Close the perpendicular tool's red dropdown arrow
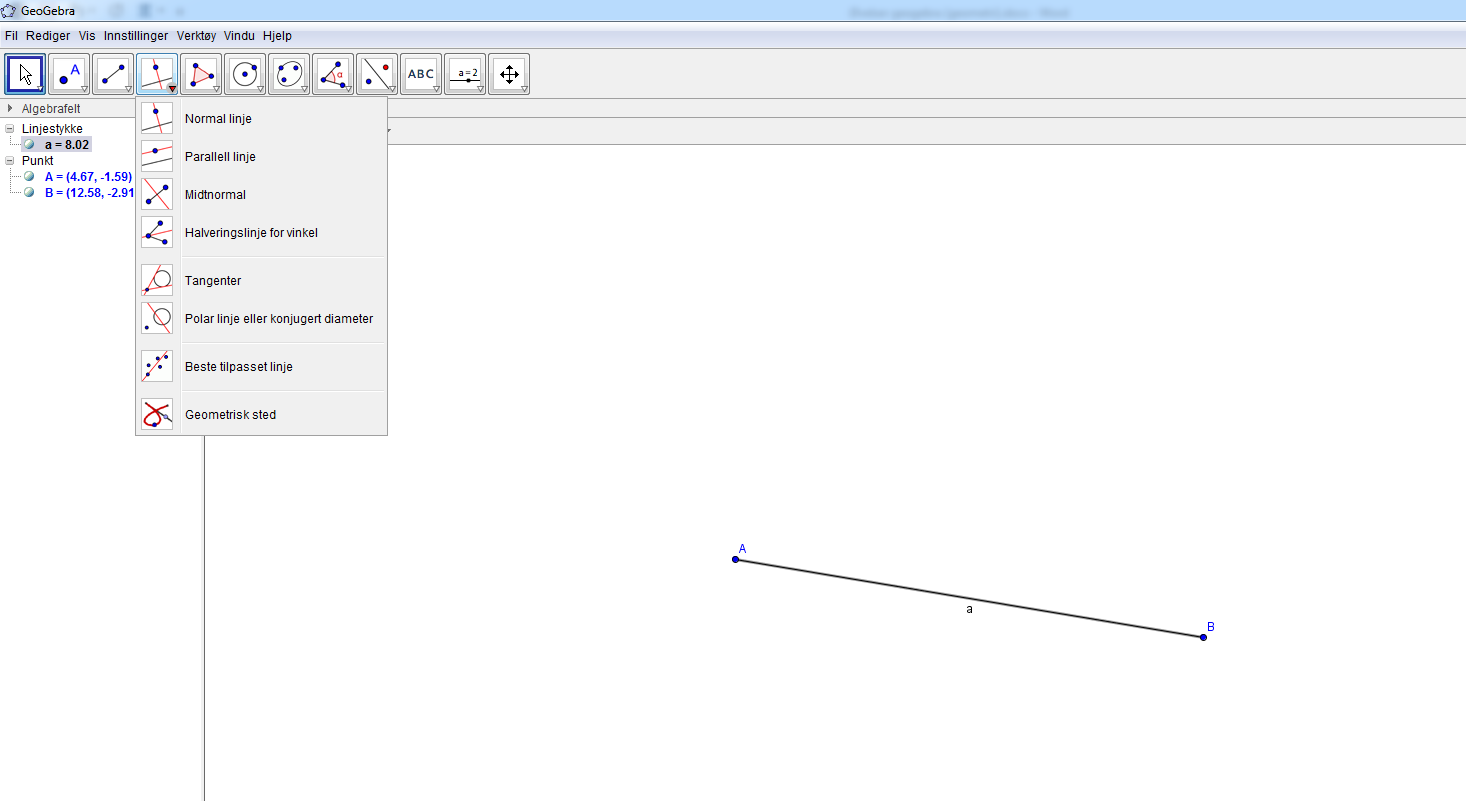 point(172,89)
